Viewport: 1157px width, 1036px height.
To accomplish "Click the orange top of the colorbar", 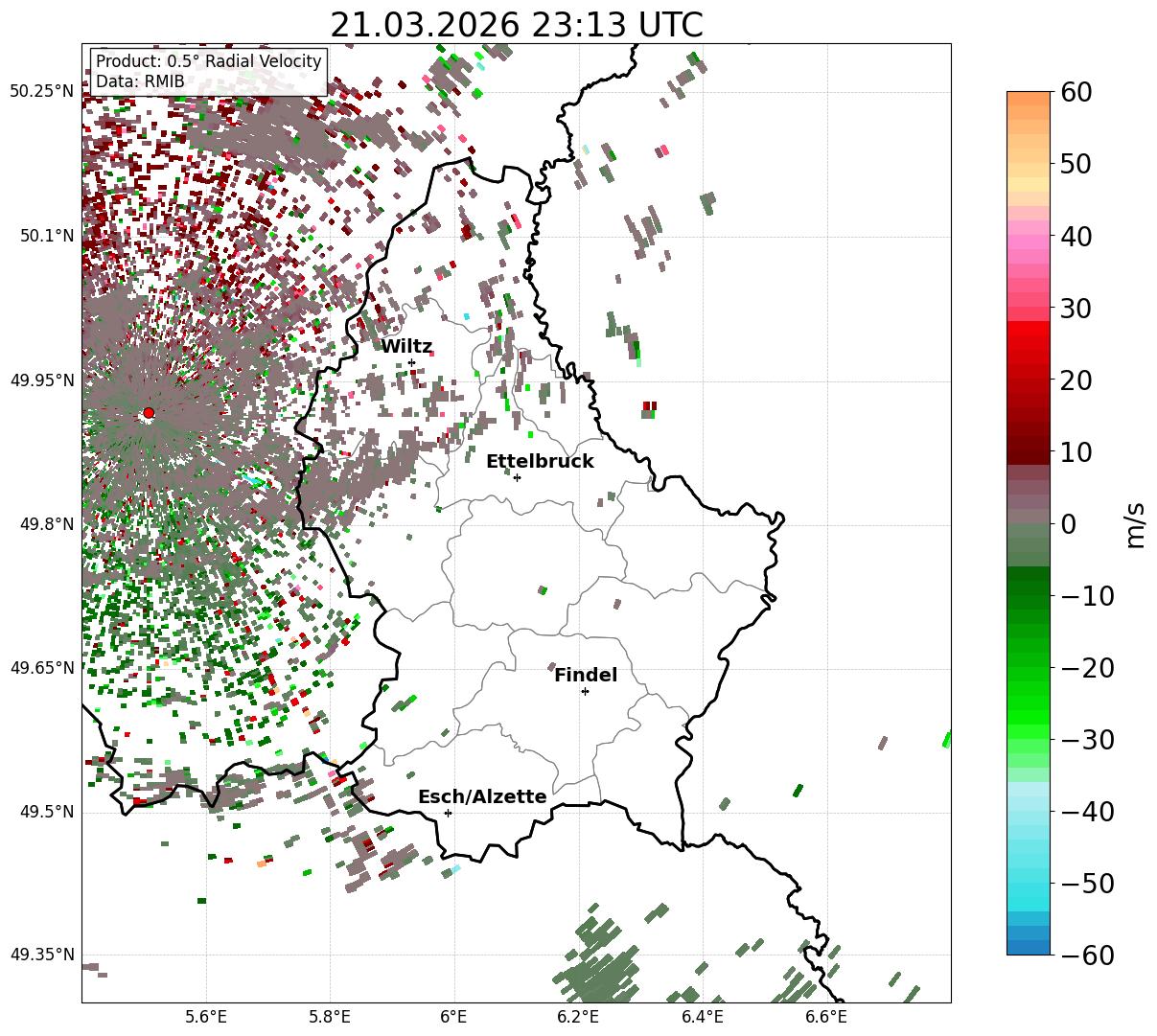I will [x=1029, y=105].
